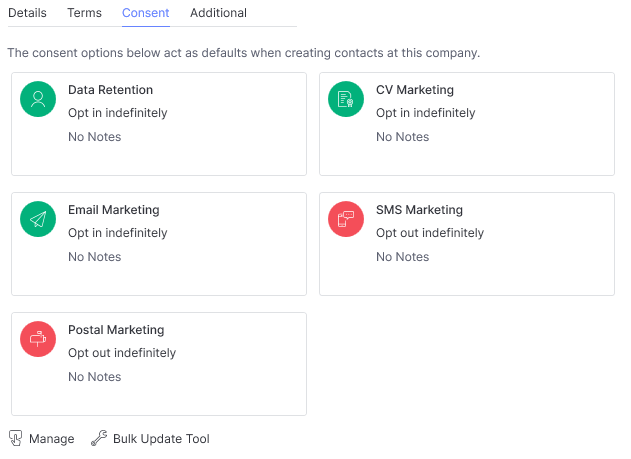631x459 pixels.
Task: Click the hand pointer icon beside Manage
Action: pyautogui.click(x=16, y=438)
